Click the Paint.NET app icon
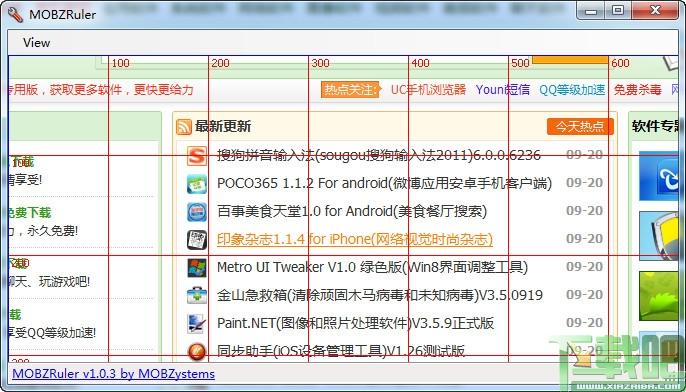Image resolution: width=686 pixels, height=392 pixels. [196, 324]
